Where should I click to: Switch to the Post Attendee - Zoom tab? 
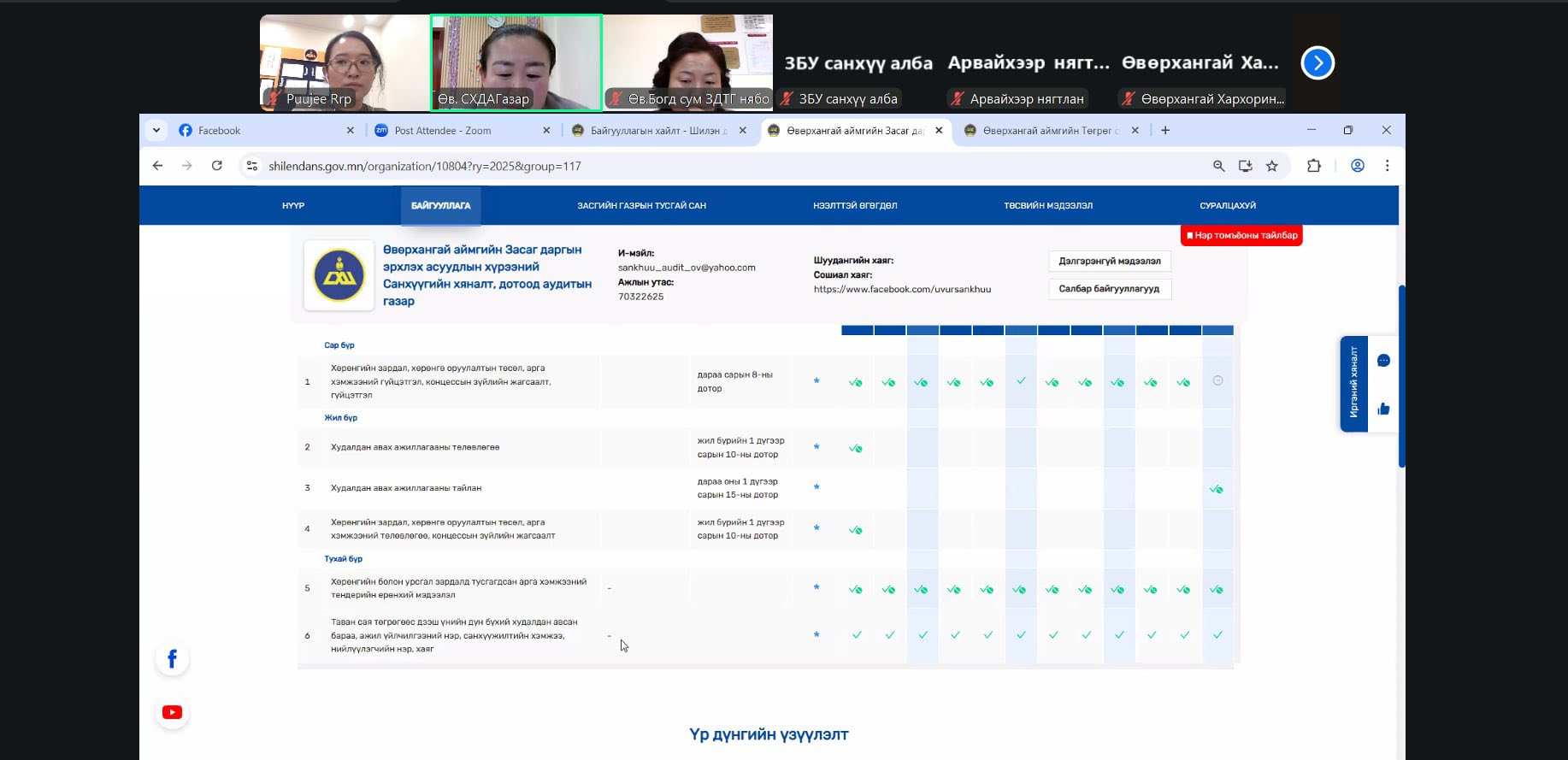(443, 131)
